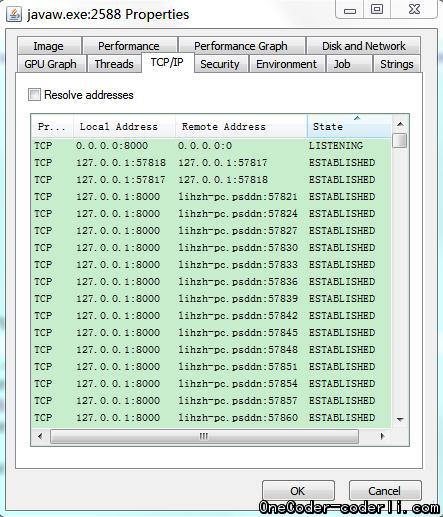Image resolution: width=443 pixels, height=517 pixels.
Task: Sort by the Remote Address column header
Action: coord(241,126)
